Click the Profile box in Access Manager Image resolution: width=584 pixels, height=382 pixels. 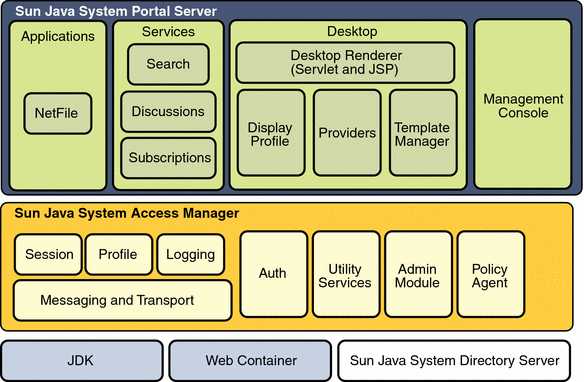[x=119, y=254]
